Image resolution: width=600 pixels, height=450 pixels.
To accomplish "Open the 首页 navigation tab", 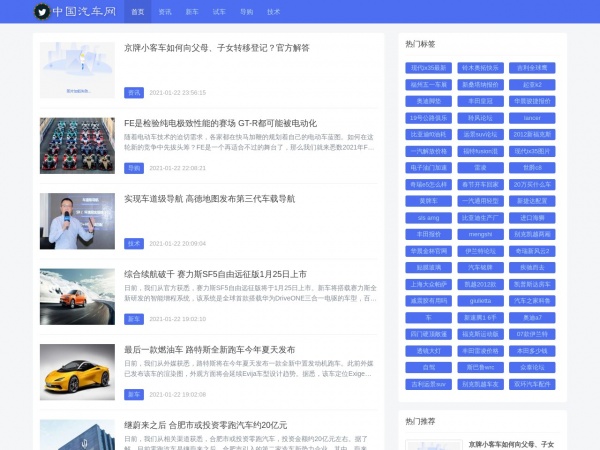I will 137,12.
